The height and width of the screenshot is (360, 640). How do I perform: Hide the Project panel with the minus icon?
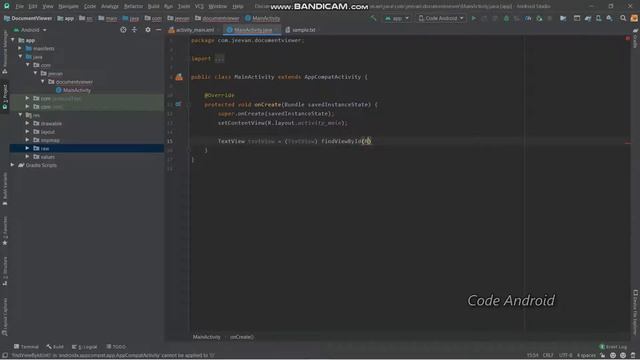tap(158, 30)
